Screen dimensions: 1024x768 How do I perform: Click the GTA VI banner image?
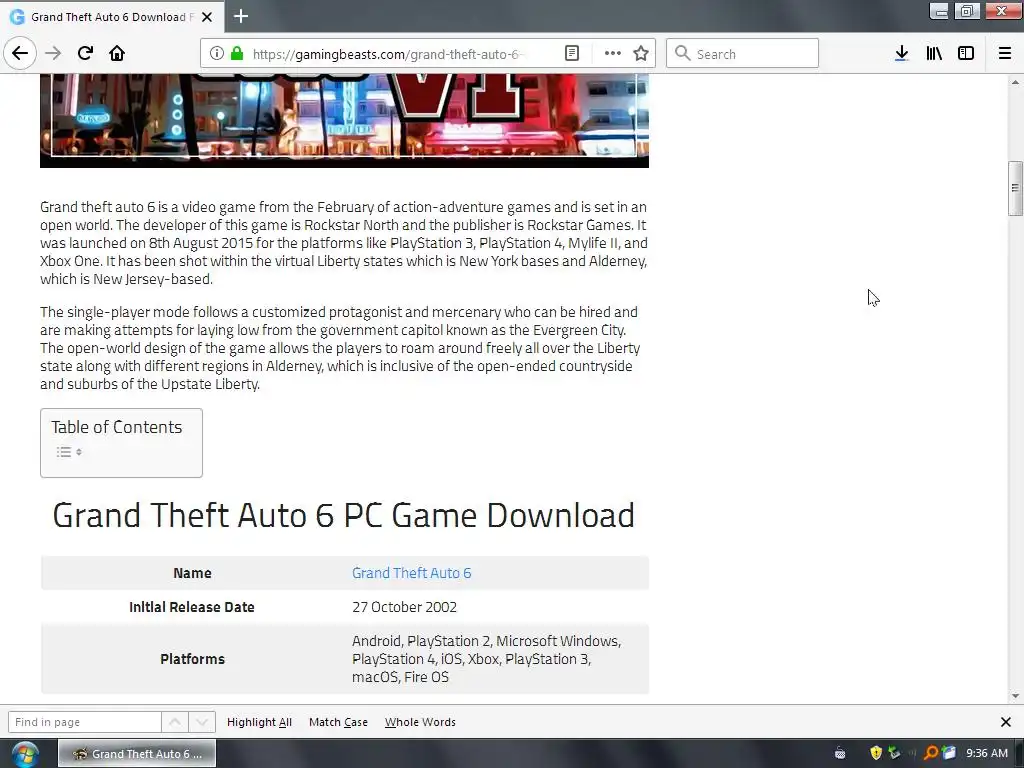pos(344,120)
